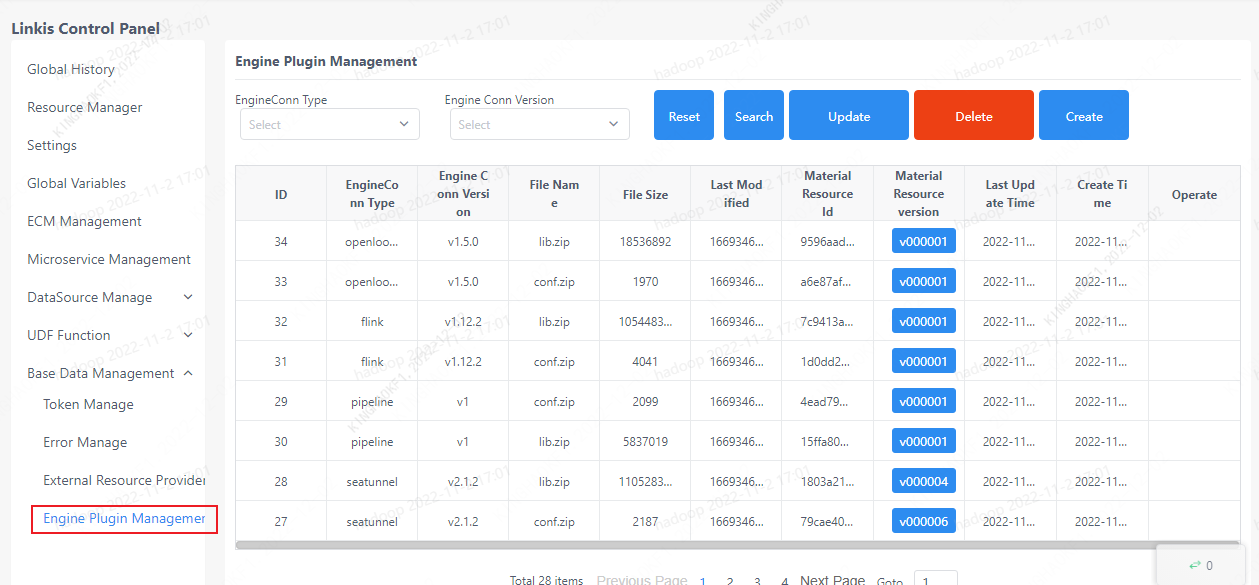Screen dimensions: 1259x585
Task: Open Global History from the sidebar
Action: tap(69, 69)
